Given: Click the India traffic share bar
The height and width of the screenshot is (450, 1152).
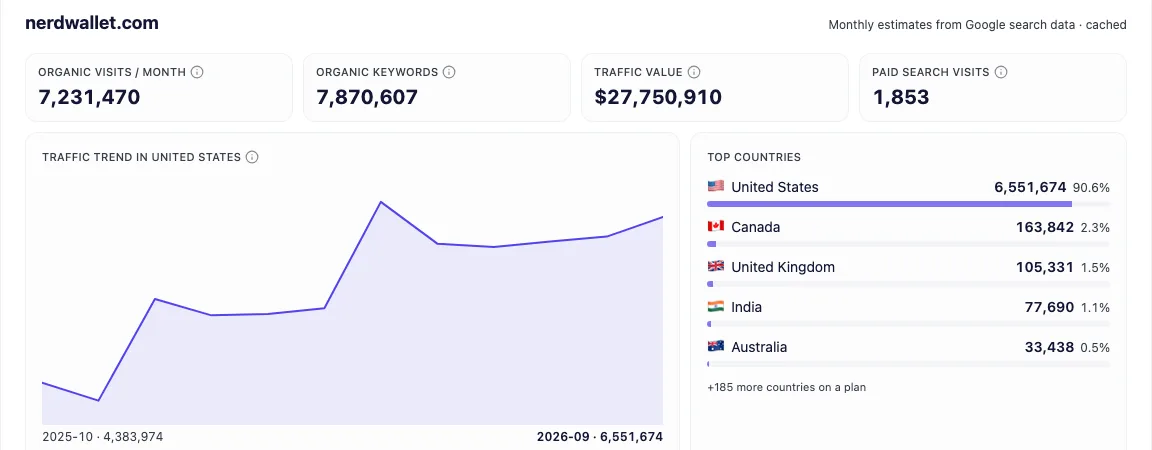Looking at the screenshot, I should 908,324.
